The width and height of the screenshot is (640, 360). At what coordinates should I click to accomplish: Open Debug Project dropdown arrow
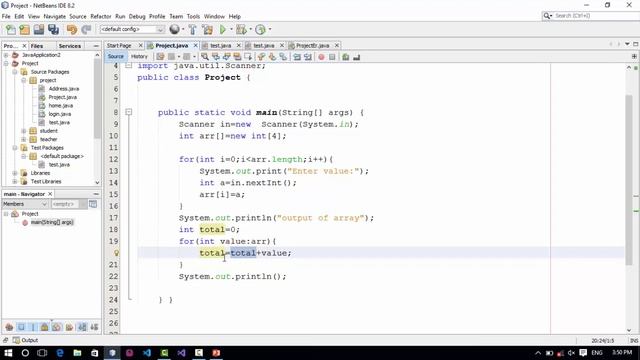pyautogui.click(x=250, y=29)
